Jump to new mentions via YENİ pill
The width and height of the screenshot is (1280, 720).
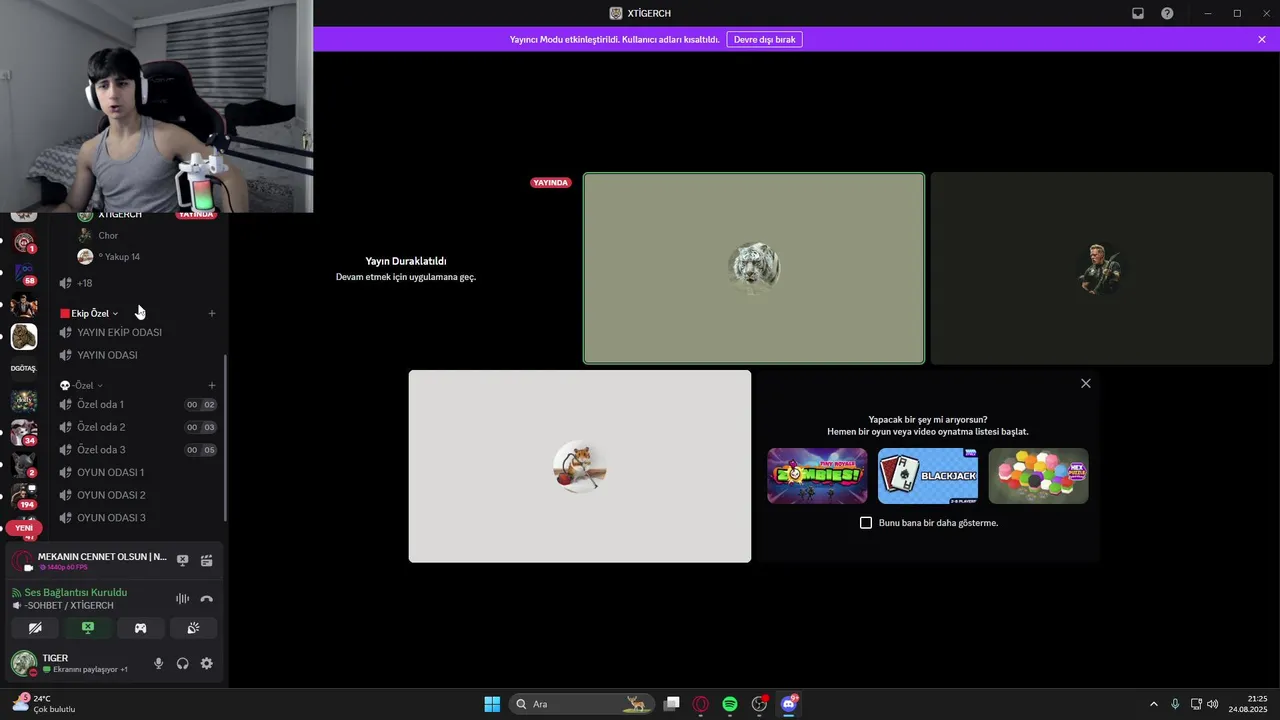[24, 528]
